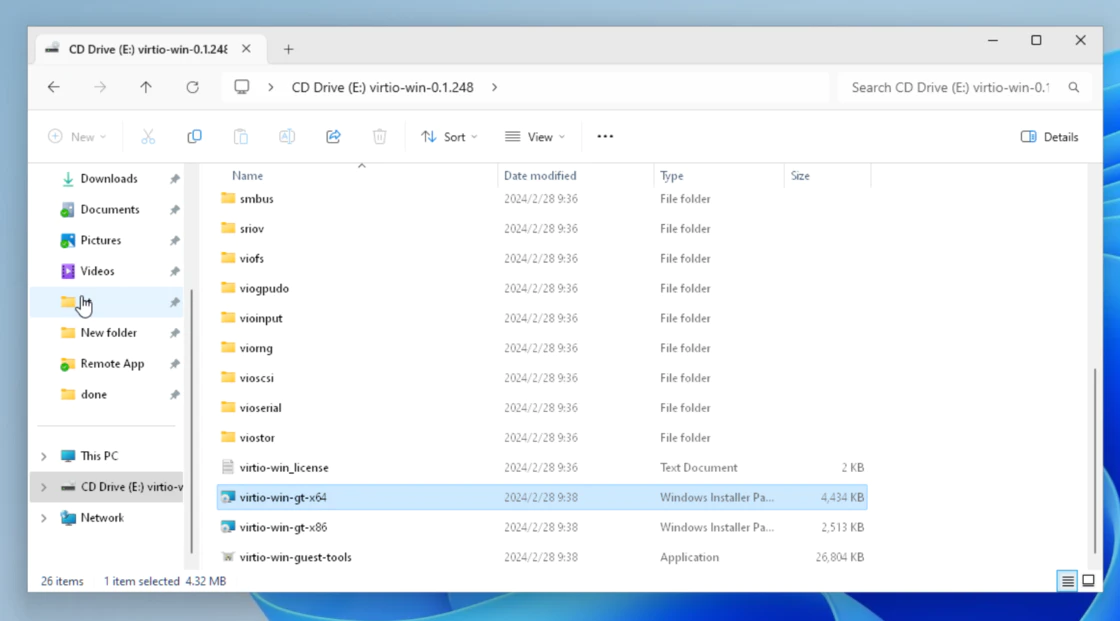This screenshot has height=621, width=1120.
Task: Select This PC in navigation pane
Action: tap(99, 456)
